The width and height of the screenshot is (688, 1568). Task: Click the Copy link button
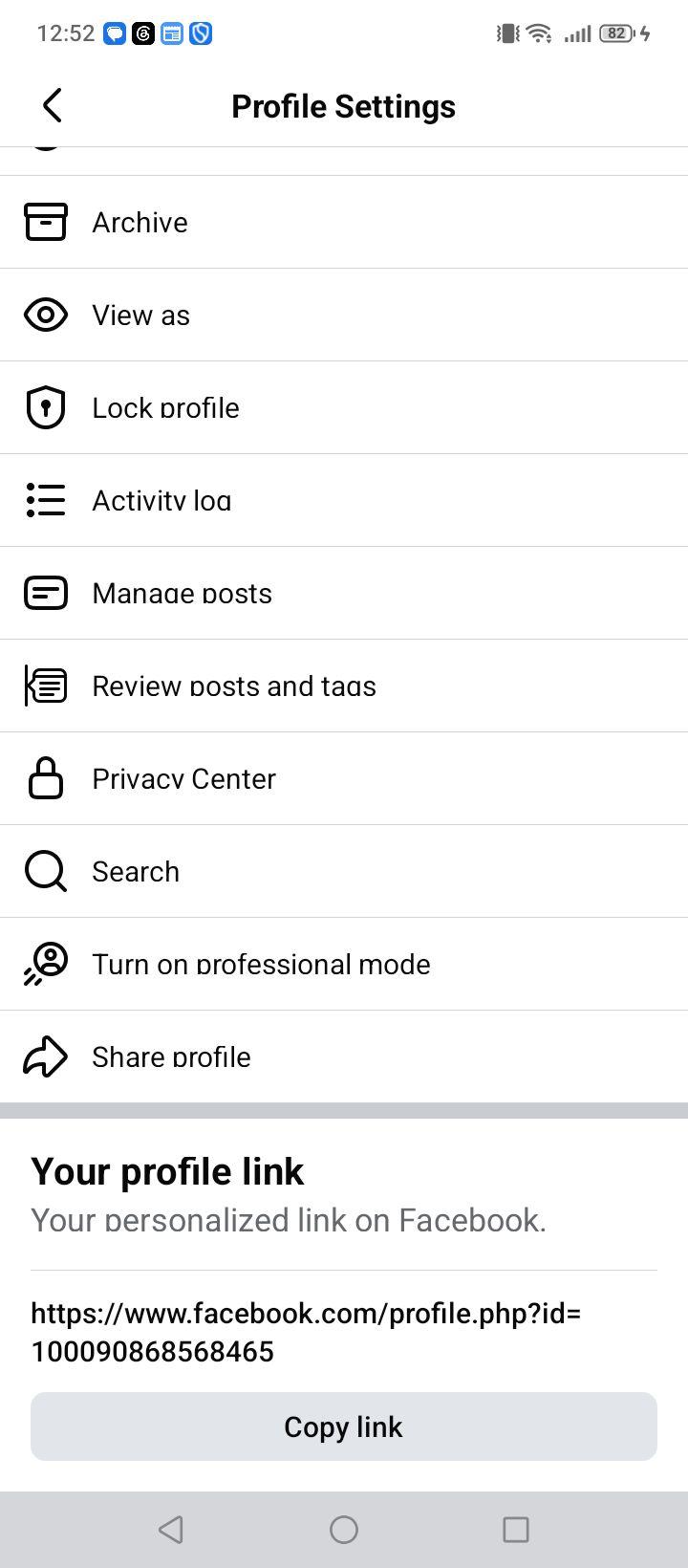(344, 1426)
